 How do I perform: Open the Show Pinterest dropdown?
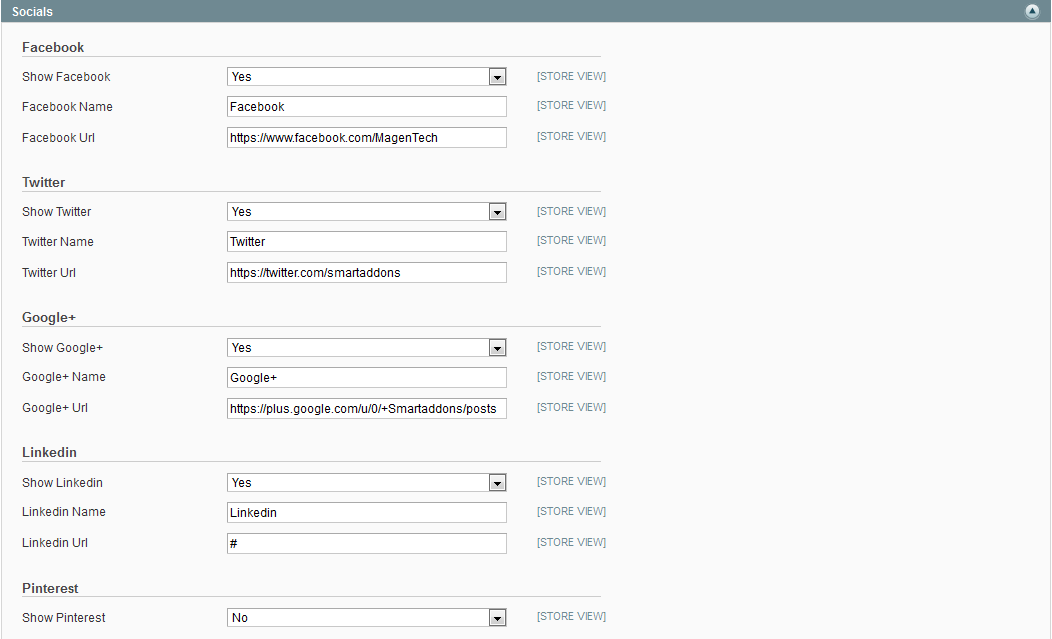[x=366, y=618]
